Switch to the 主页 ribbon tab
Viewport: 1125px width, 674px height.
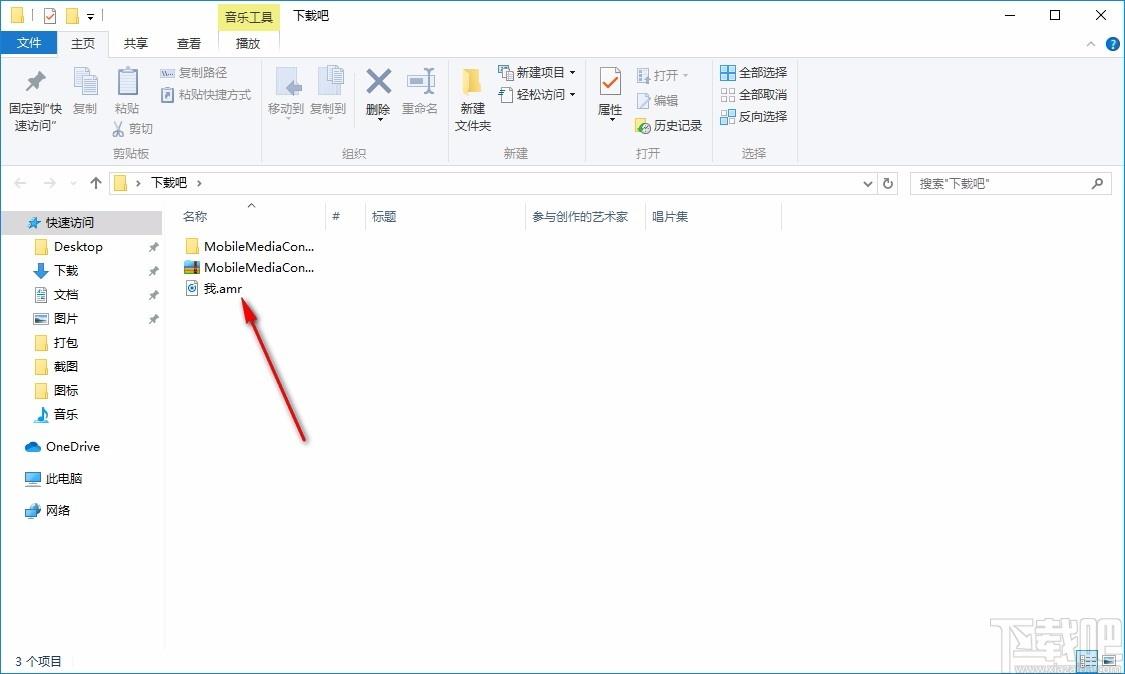click(83, 43)
